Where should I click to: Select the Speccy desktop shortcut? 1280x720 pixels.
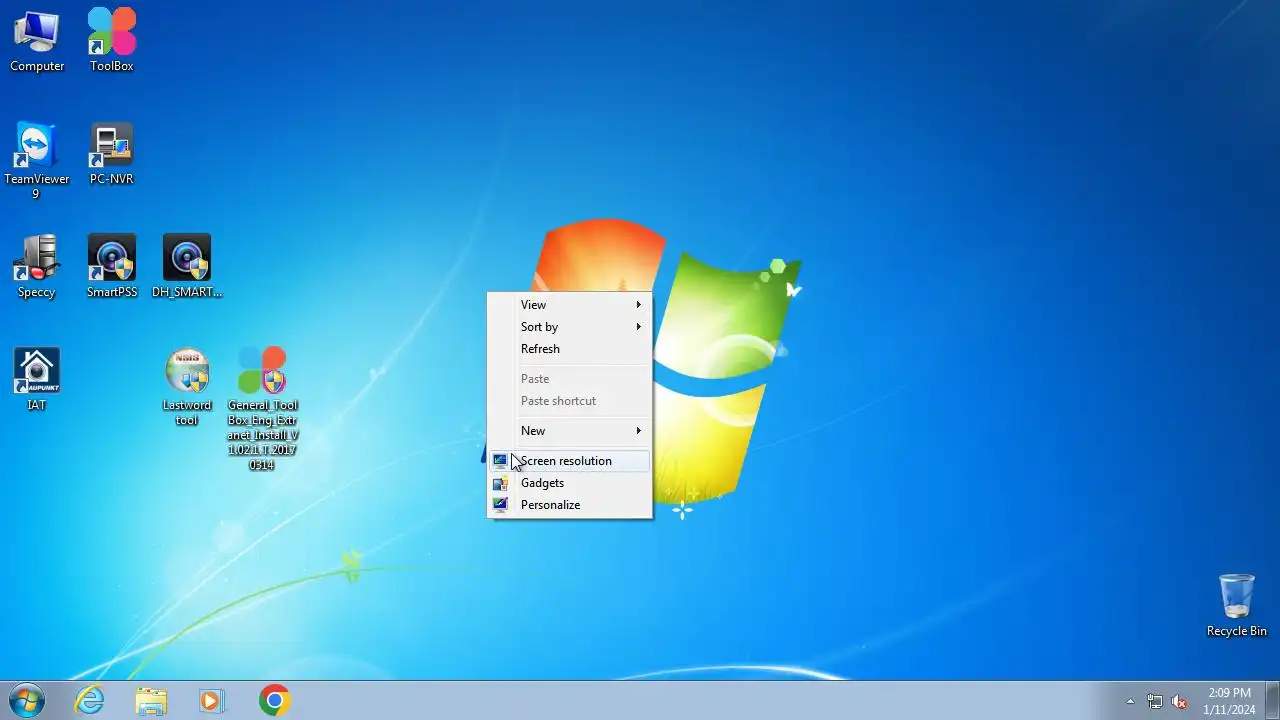click(37, 267)
